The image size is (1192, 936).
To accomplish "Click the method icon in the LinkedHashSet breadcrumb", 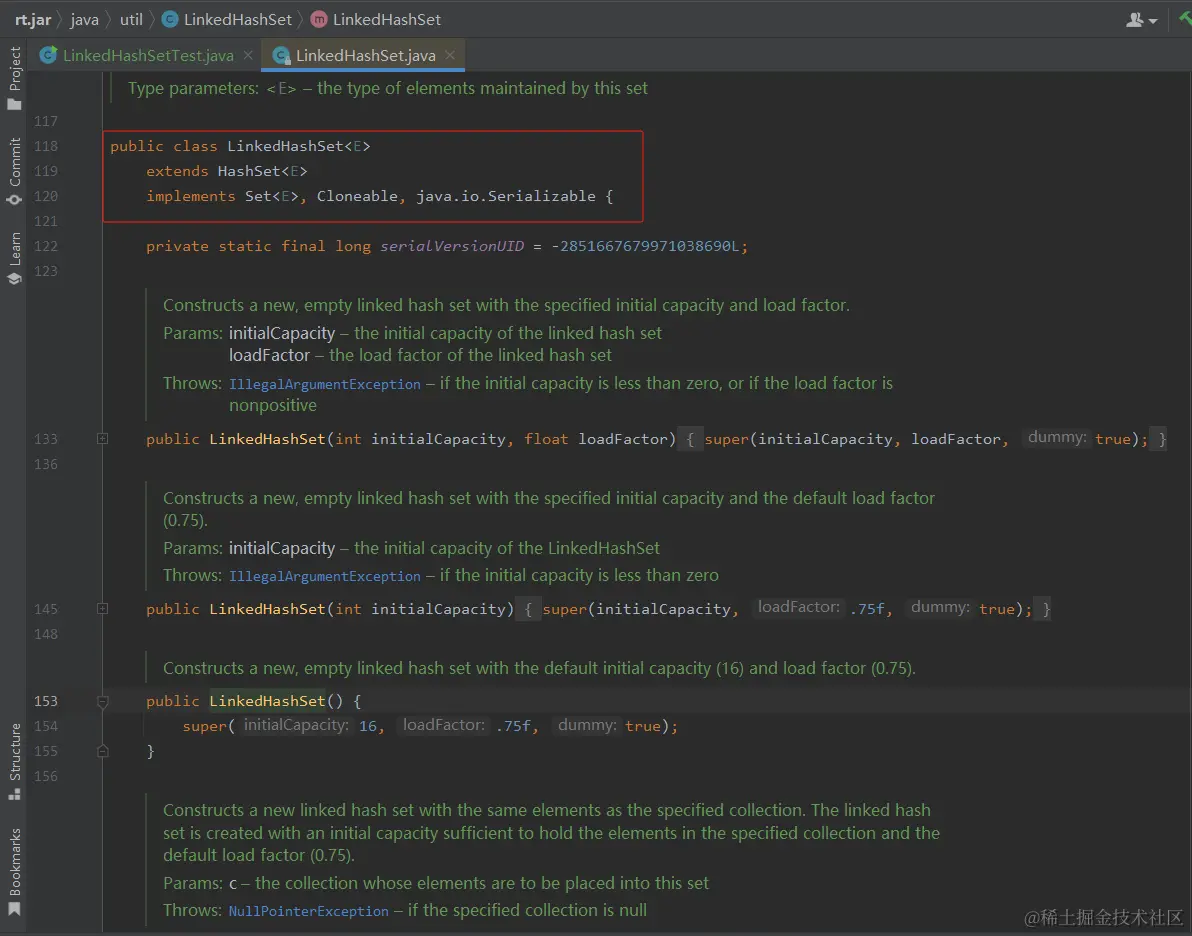I will [319, 20].
